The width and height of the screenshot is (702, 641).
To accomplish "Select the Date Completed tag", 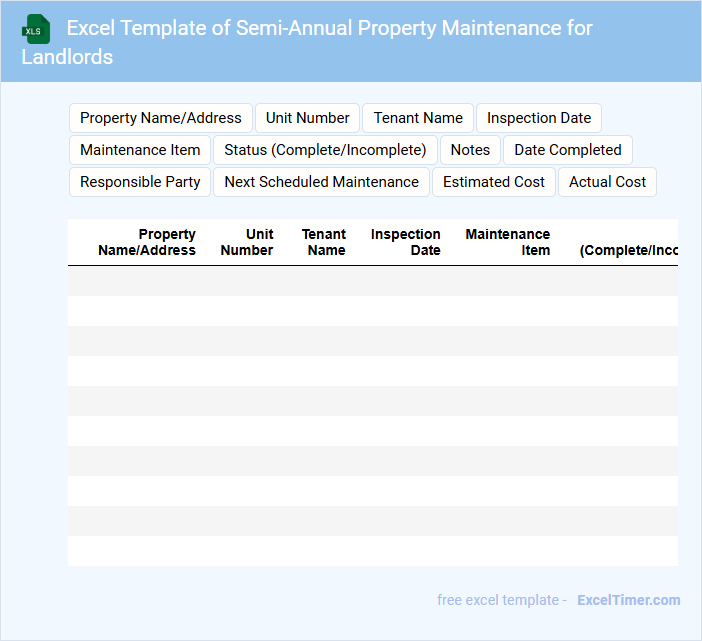I will 568,150.
